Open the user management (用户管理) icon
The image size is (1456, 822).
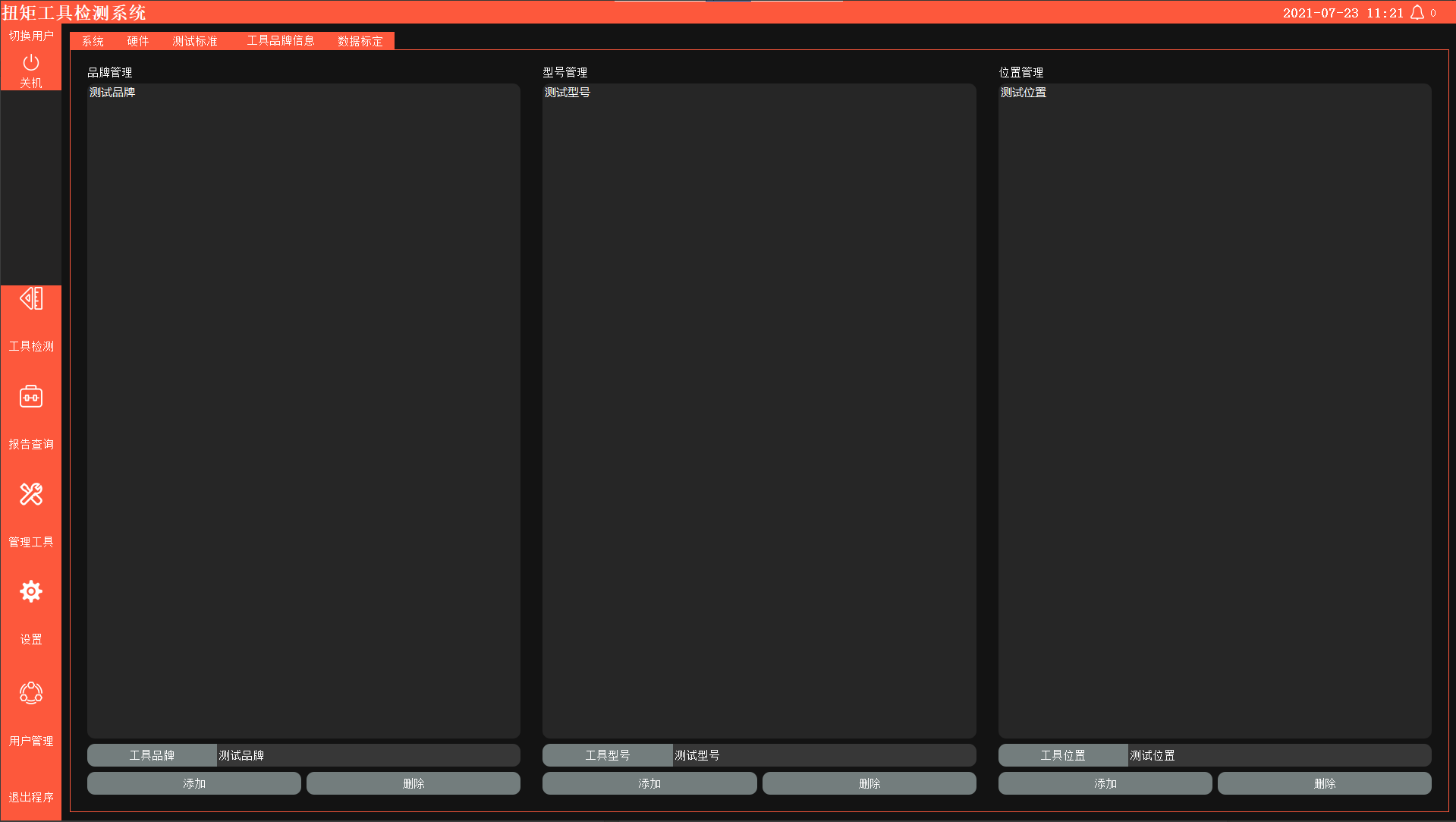[31, 692]
